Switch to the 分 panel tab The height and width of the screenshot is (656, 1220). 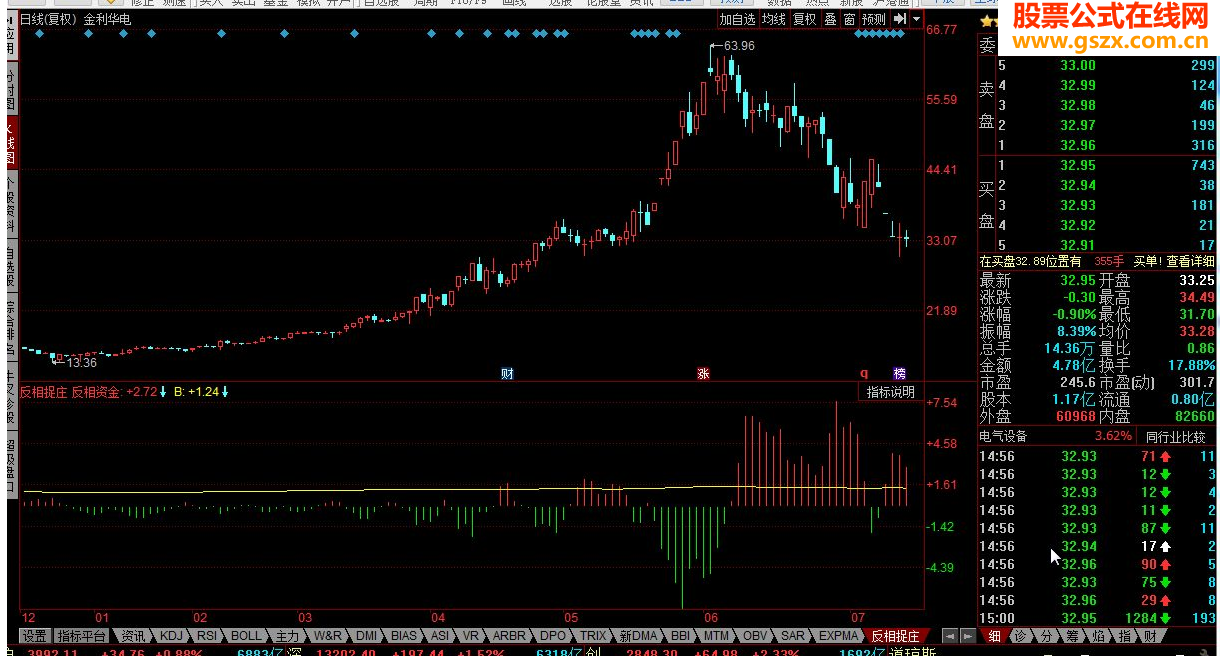point(1046,636)
